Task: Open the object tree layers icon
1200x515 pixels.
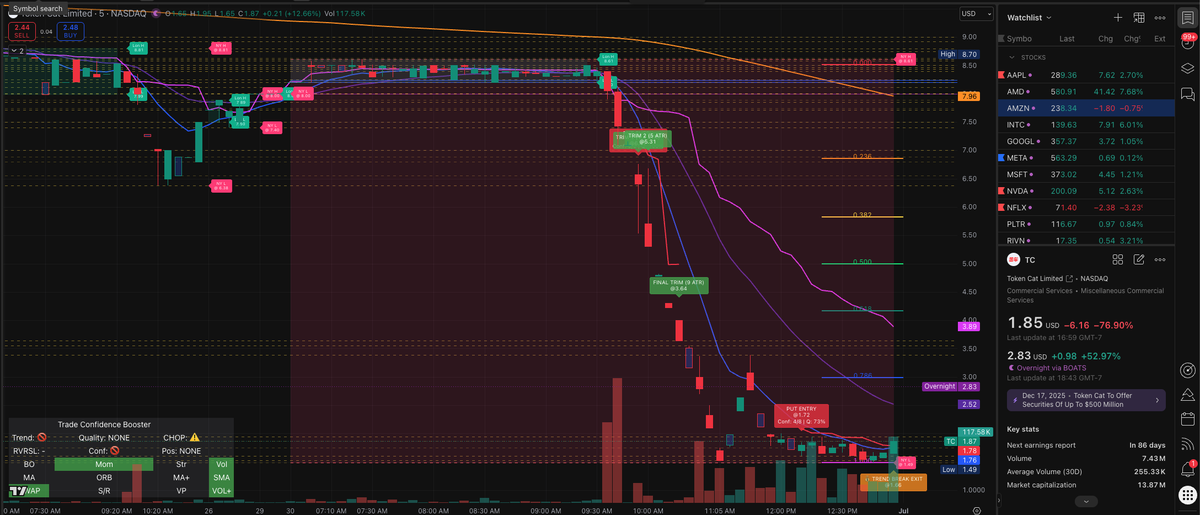Action: pyautogui.click(x=1187, y=68)
